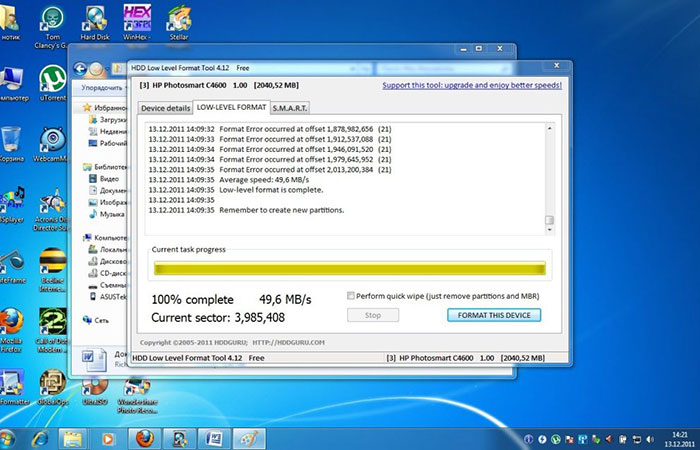Launch the UltraISO desktop shortcut
The height and width of the screenshot is (450, 700).
(x=95, y=391)
